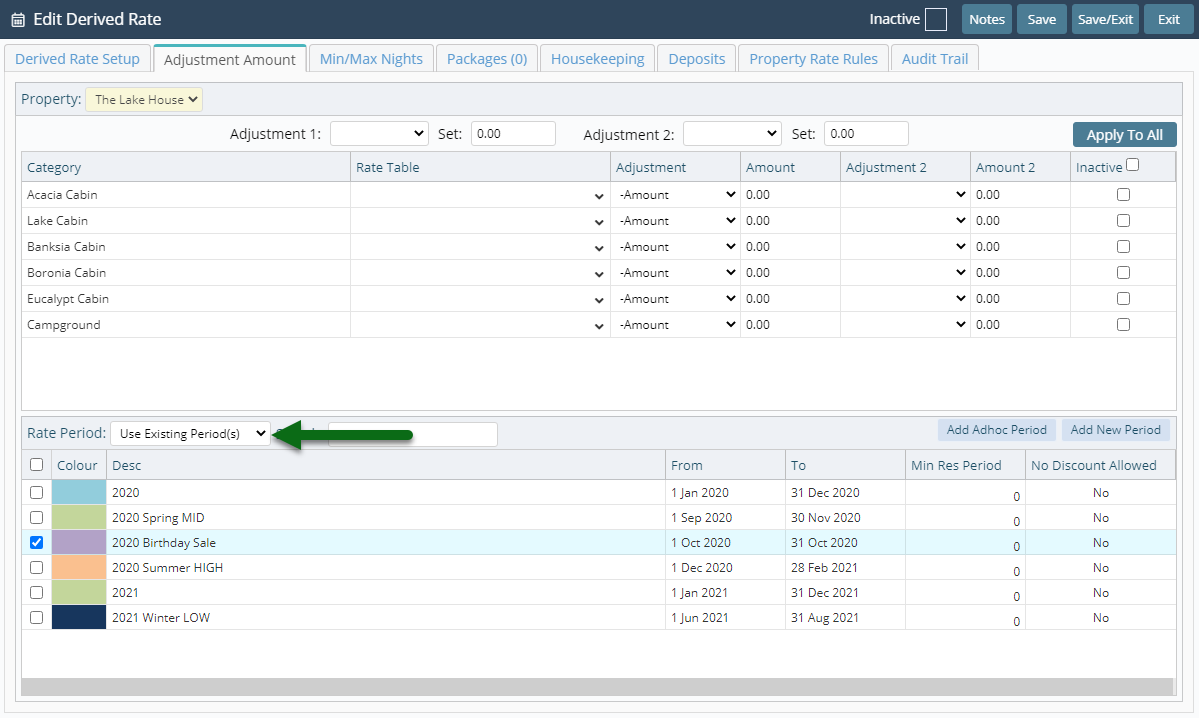1199x718 pixels.
Task: Open the Min/Max Nights tab
Action: coord(371,59)
